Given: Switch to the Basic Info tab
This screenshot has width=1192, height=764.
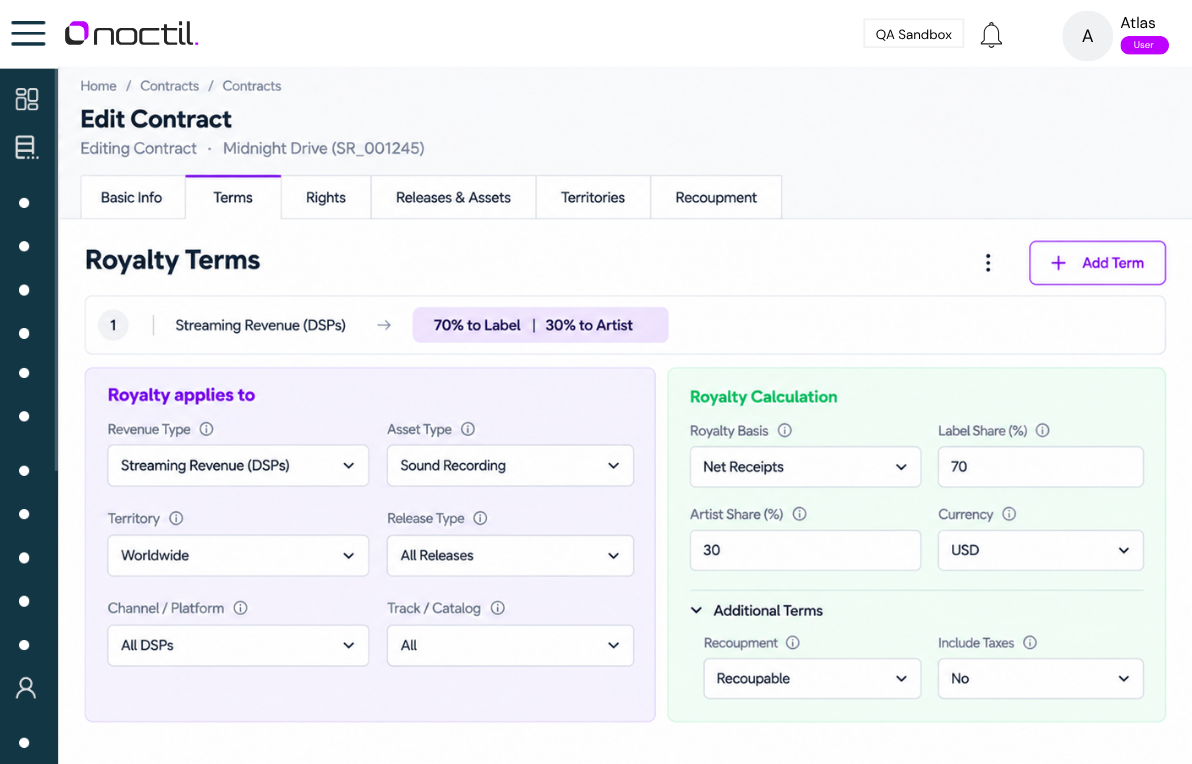Looking at the screenshot, I should point(132,198).
